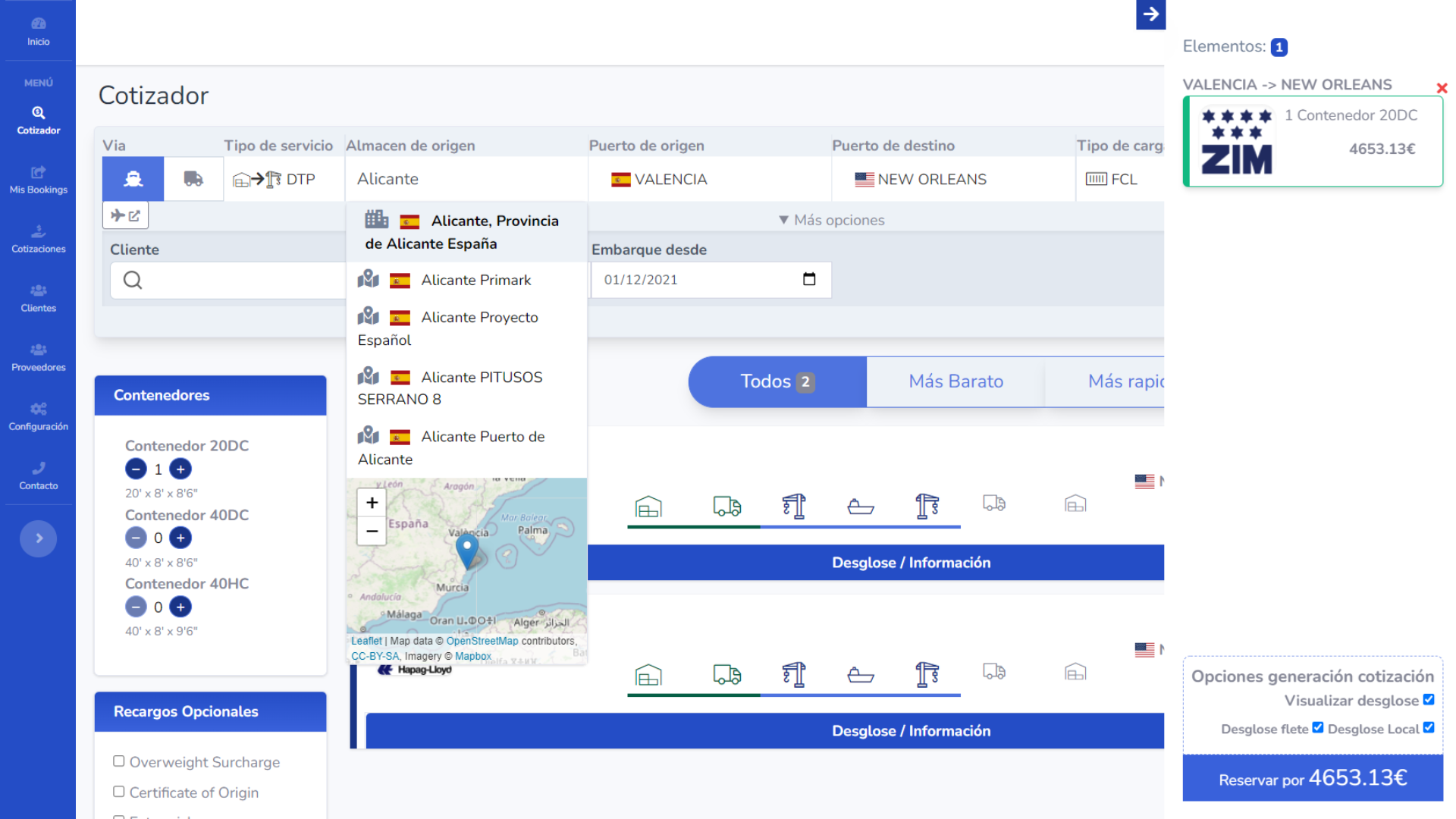Open first result's Desglose / Información
Screen dimensions: 1456x819
[x=876, y=563]
